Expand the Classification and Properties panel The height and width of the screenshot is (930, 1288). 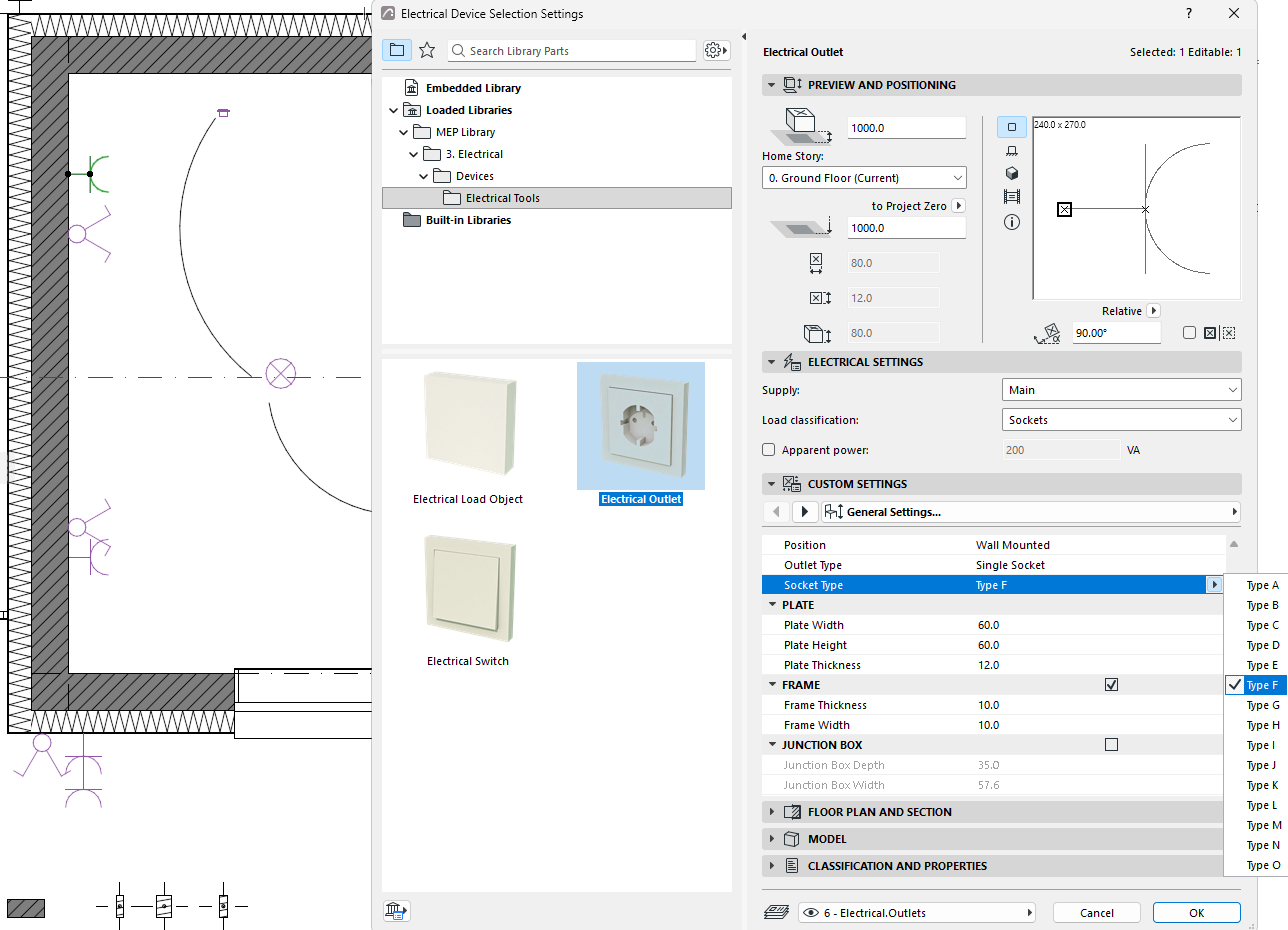click(771, 866)
